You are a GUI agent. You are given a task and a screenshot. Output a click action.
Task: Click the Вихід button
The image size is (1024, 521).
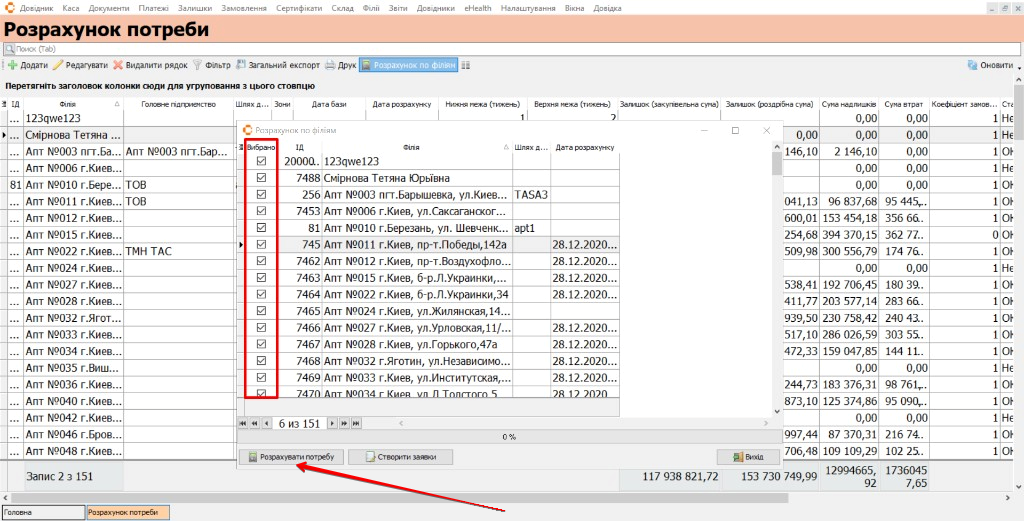[748, 457]
